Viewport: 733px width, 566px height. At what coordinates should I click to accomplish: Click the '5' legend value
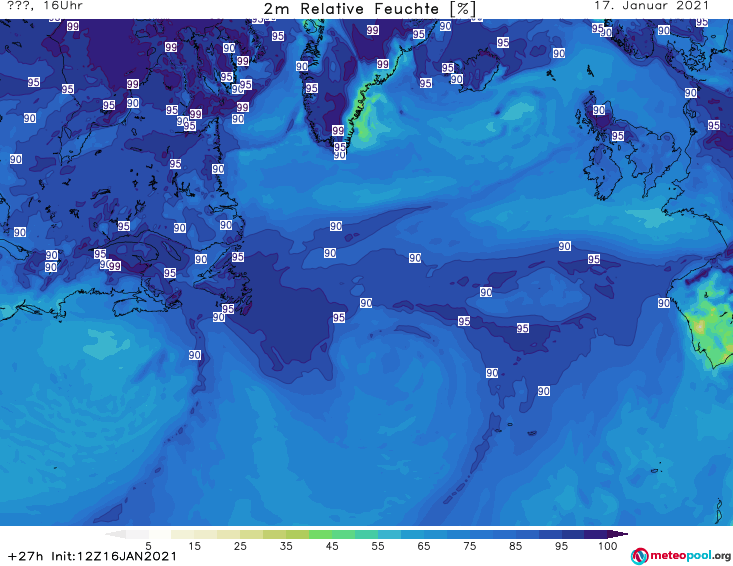pyautogui.click(x=148, y=546)
